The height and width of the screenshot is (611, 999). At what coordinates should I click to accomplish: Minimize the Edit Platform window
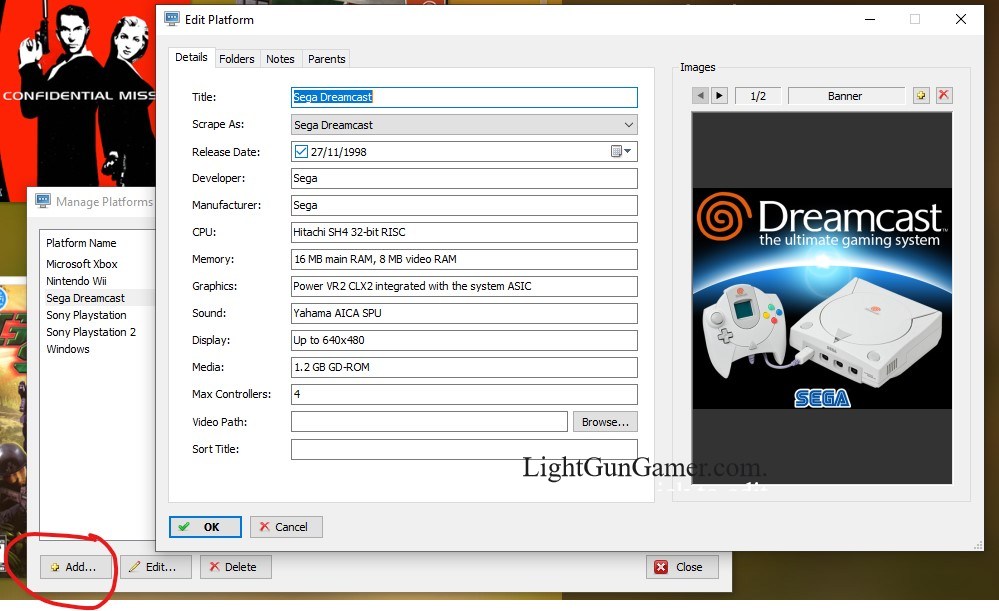870,19
